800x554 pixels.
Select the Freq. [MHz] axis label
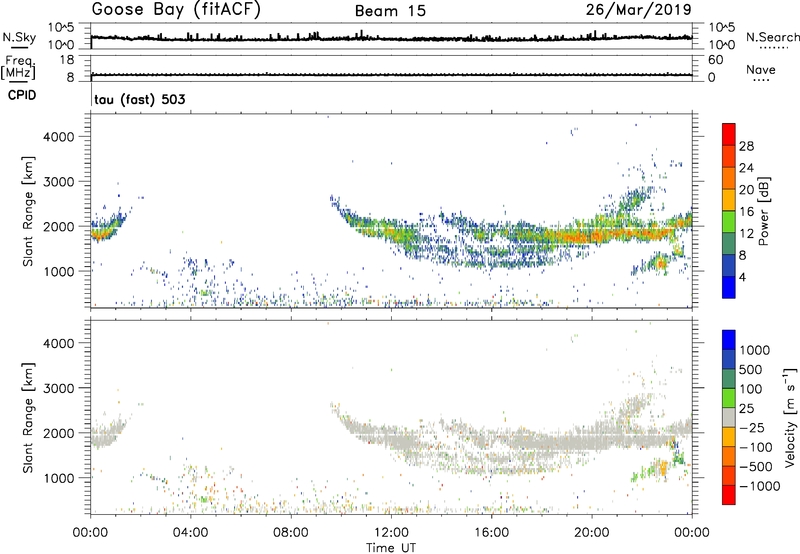[x=18, y=67]
